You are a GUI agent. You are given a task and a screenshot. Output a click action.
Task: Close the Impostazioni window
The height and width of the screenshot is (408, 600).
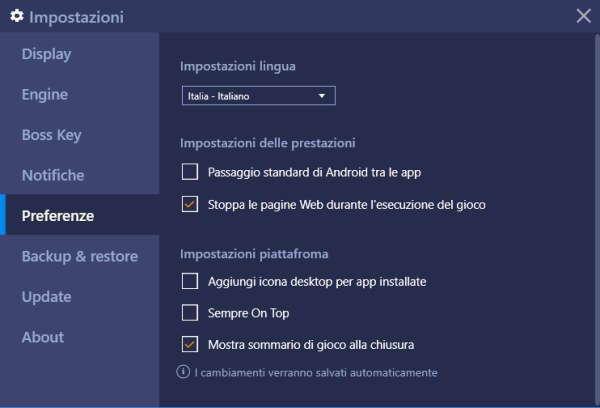[584, 16]
